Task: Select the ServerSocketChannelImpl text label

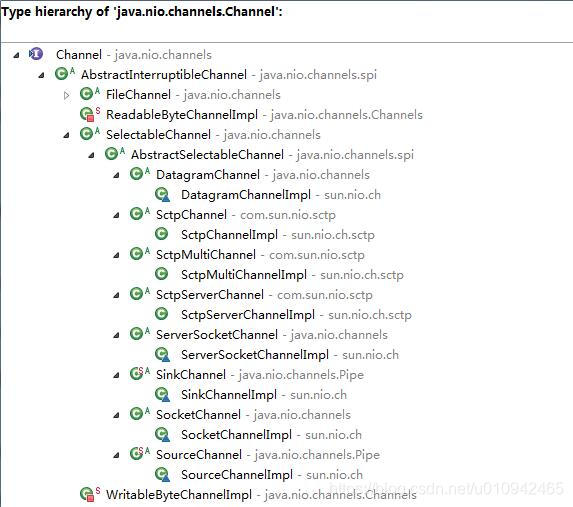Action: [255, 355]
